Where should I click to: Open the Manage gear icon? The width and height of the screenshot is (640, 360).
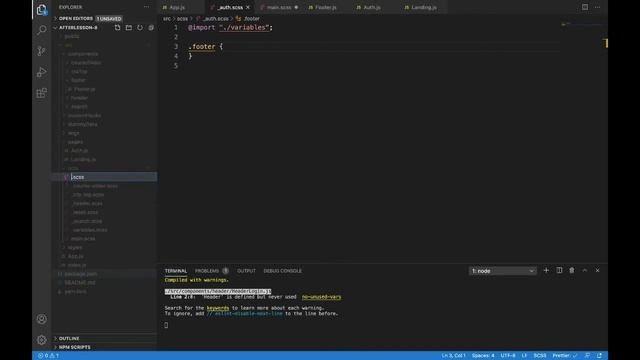42,340
